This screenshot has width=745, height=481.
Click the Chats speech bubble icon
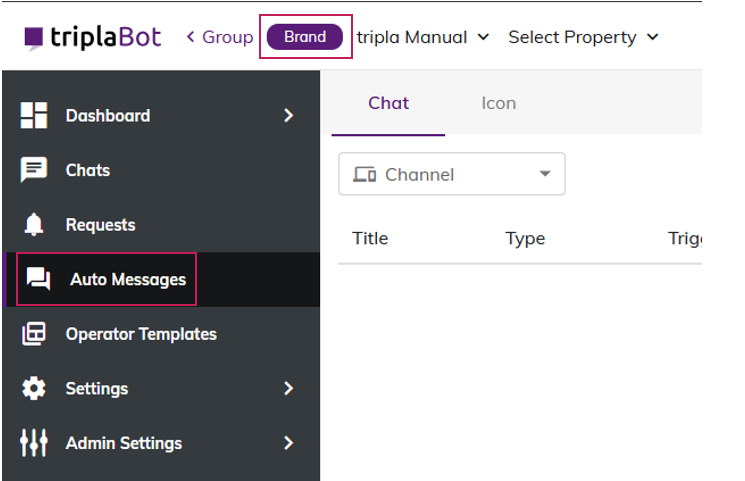click(34, 170)
